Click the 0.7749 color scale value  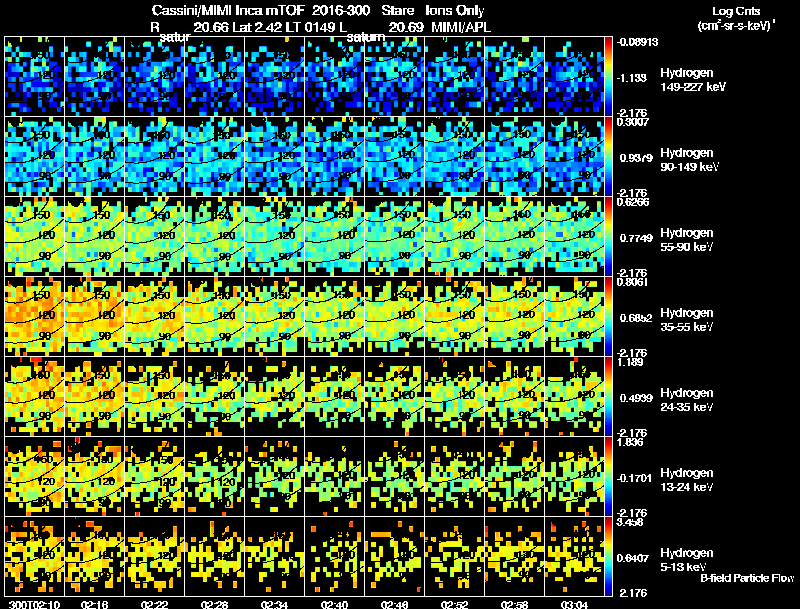tap(636, 238)
